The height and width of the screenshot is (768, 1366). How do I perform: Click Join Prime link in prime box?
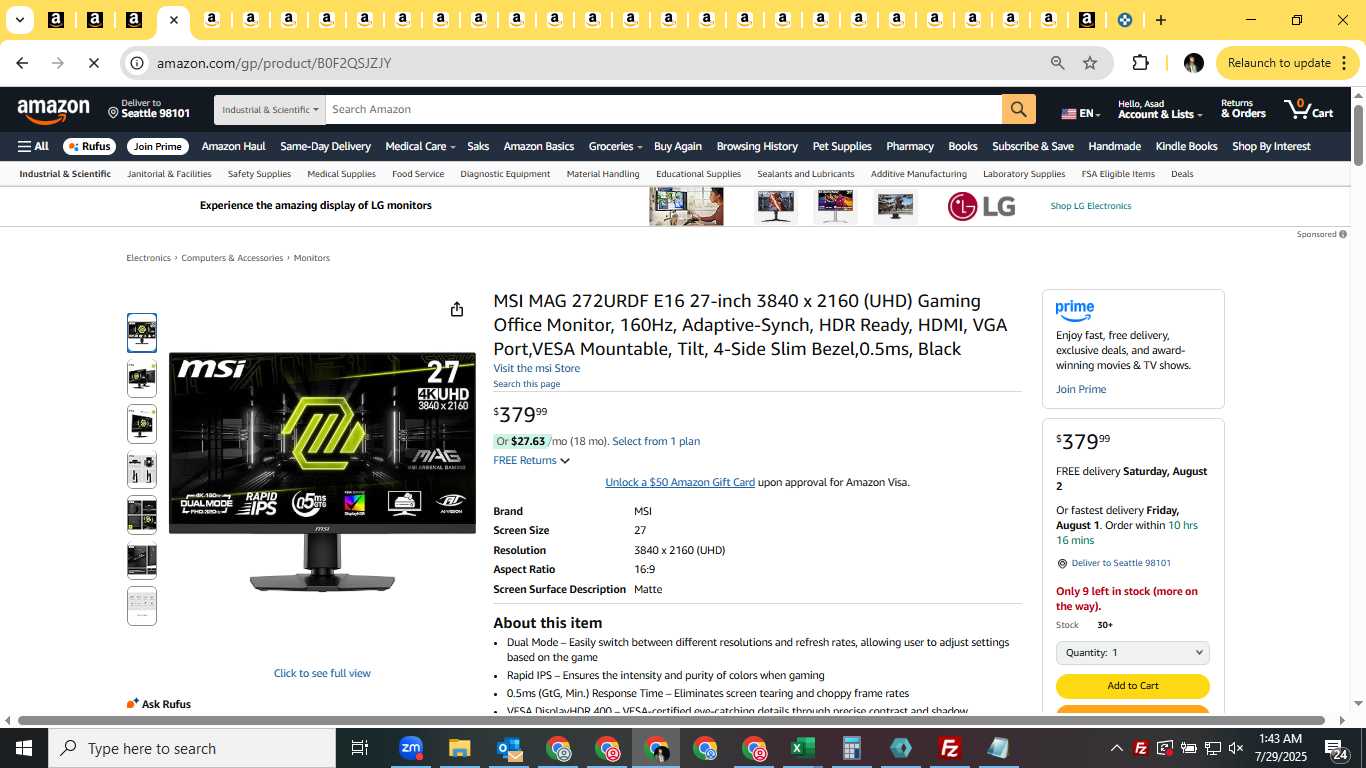pos(1081,389)
